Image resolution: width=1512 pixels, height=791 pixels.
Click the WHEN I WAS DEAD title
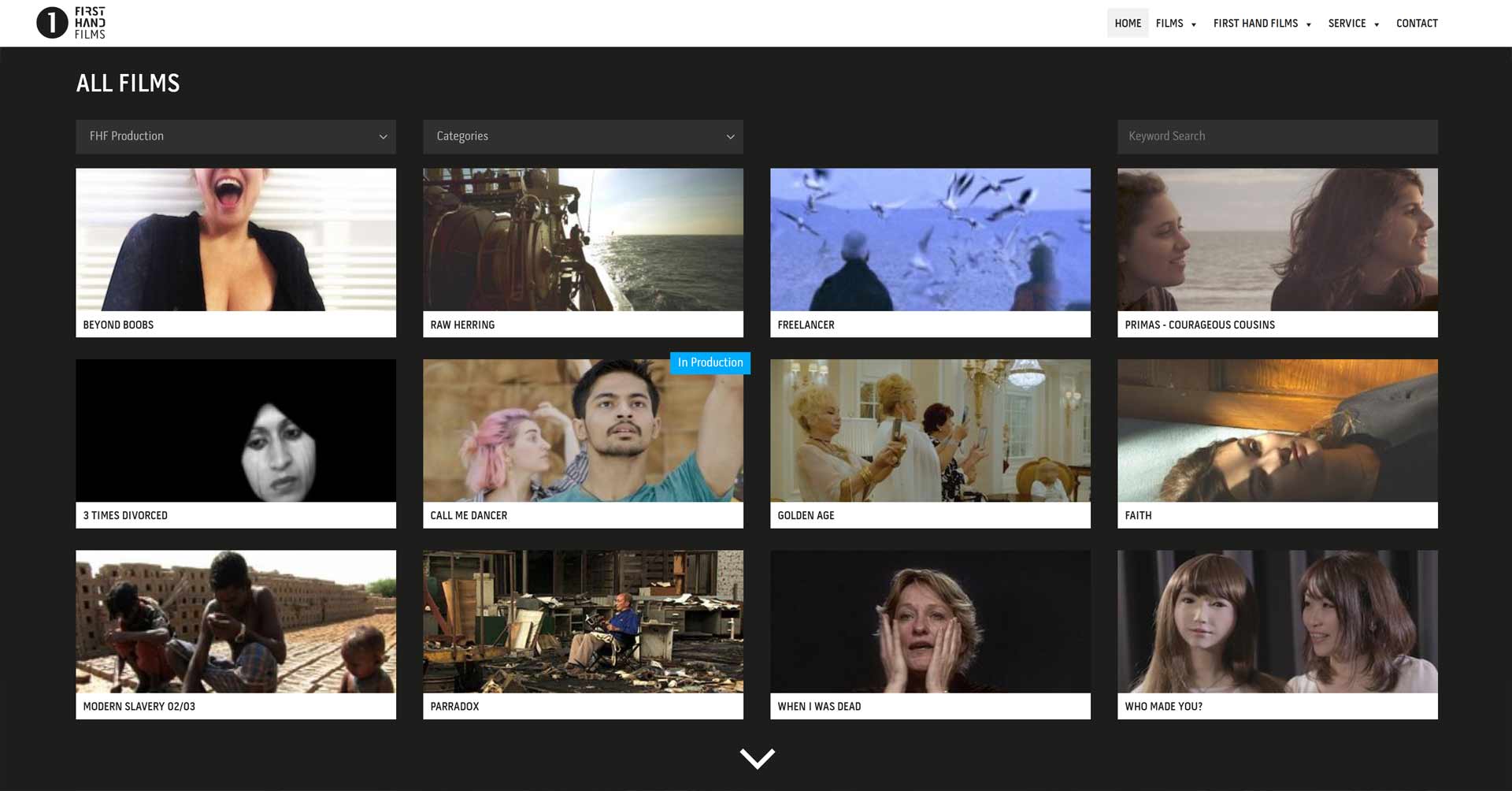(819, 707)
